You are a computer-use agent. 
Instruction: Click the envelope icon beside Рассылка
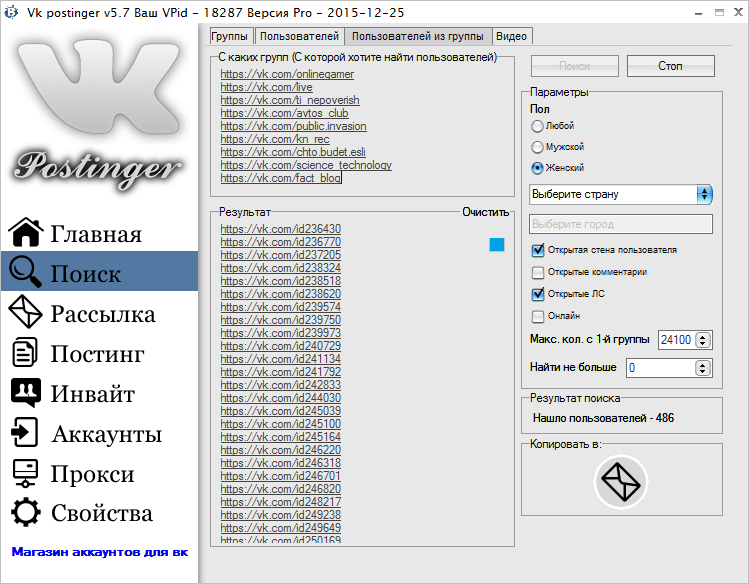(25, 312)
